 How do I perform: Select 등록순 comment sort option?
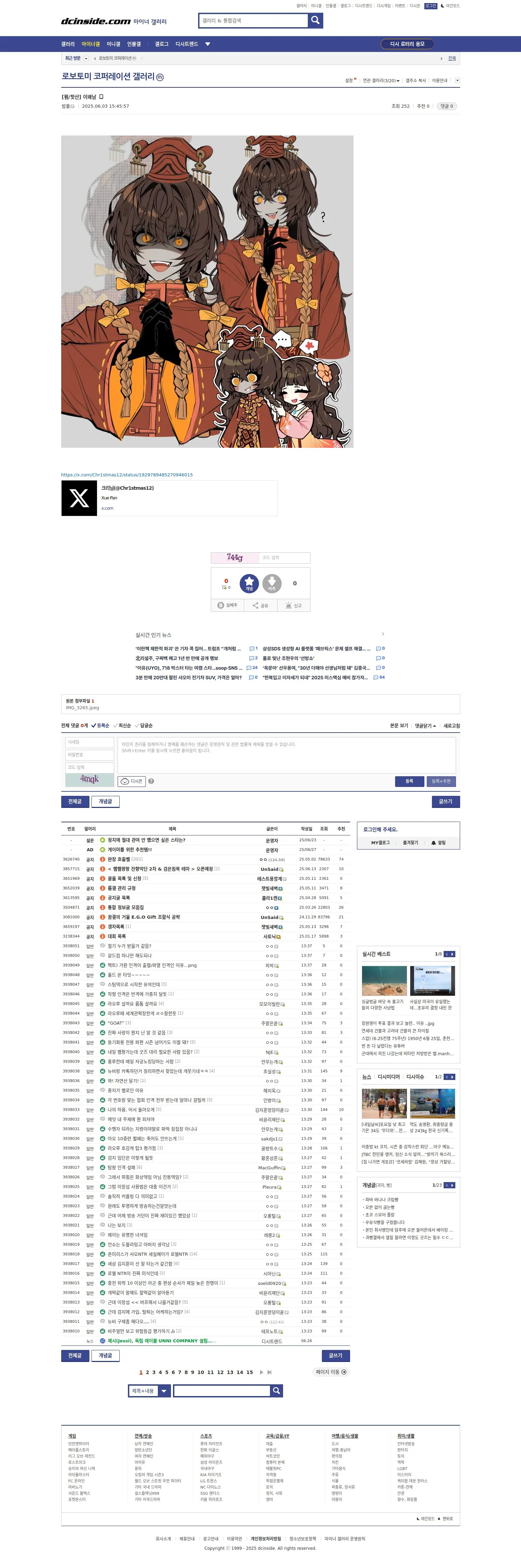coord(101,726)
